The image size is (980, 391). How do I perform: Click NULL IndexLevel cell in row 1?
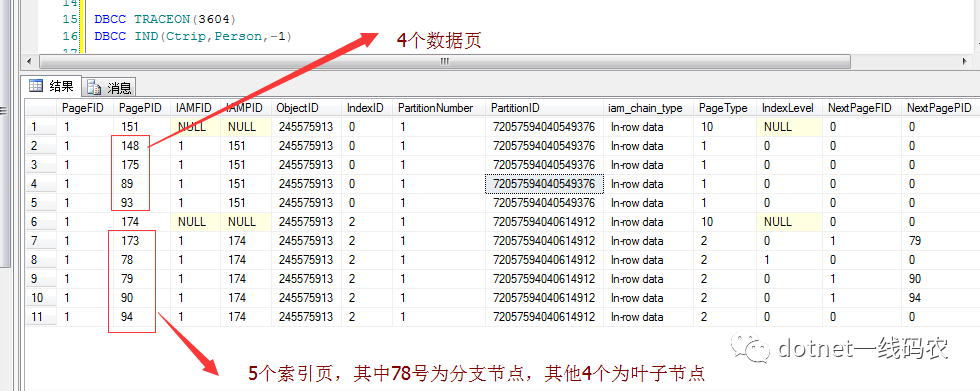coord(789,127)
